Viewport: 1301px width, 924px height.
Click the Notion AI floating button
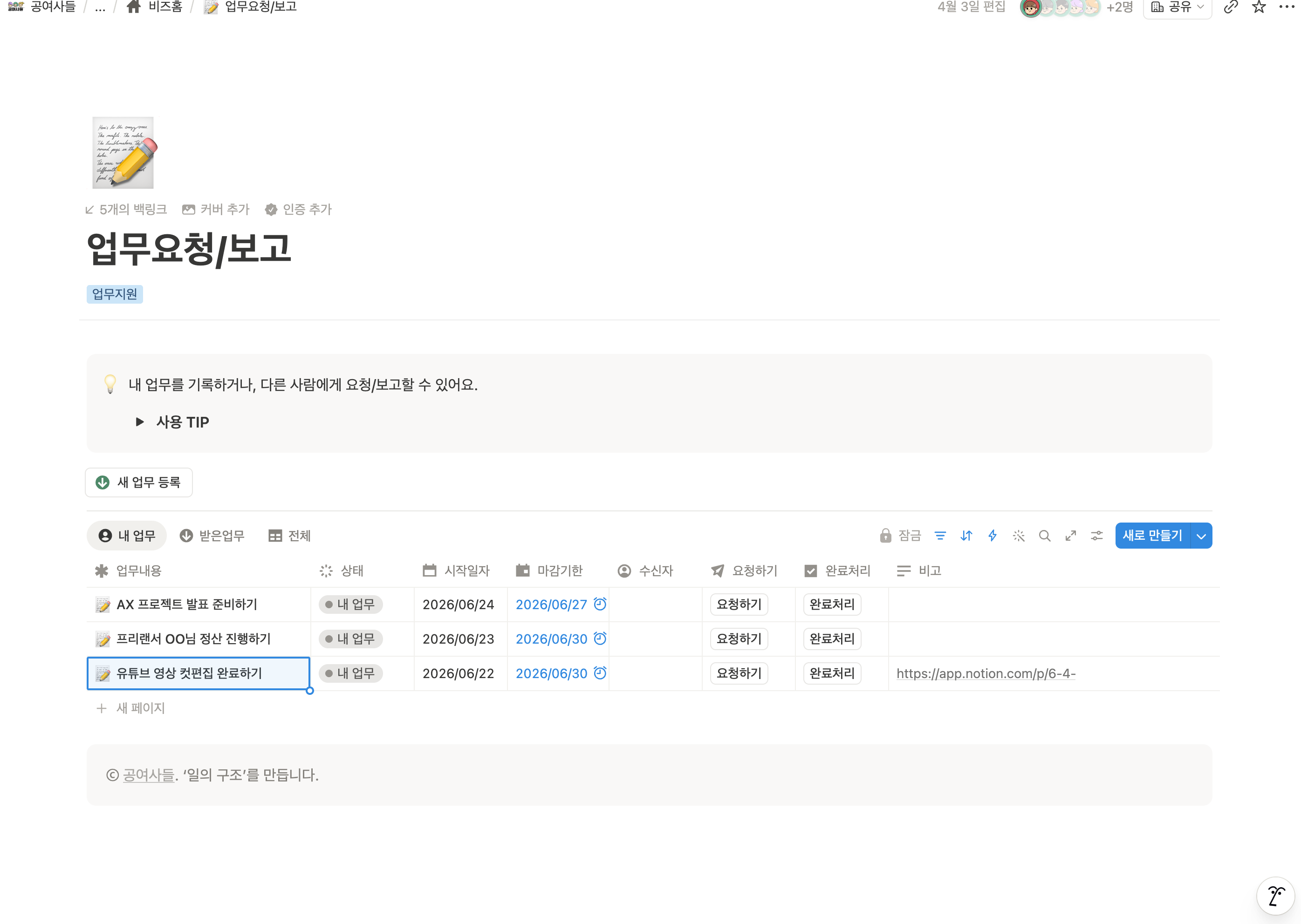(x=1275, y=896)
